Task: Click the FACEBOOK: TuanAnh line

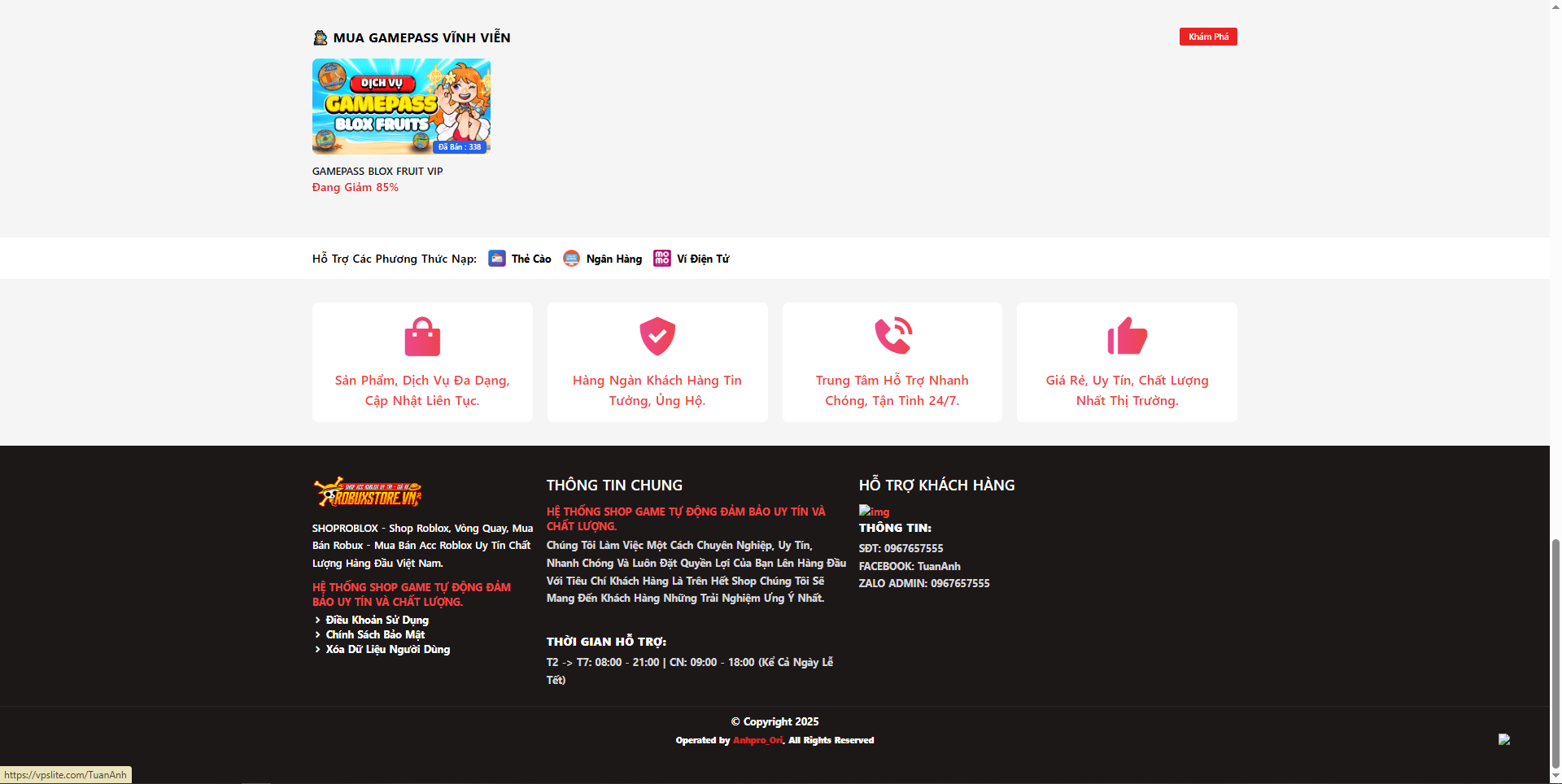Action: click(x=910, y=566)
